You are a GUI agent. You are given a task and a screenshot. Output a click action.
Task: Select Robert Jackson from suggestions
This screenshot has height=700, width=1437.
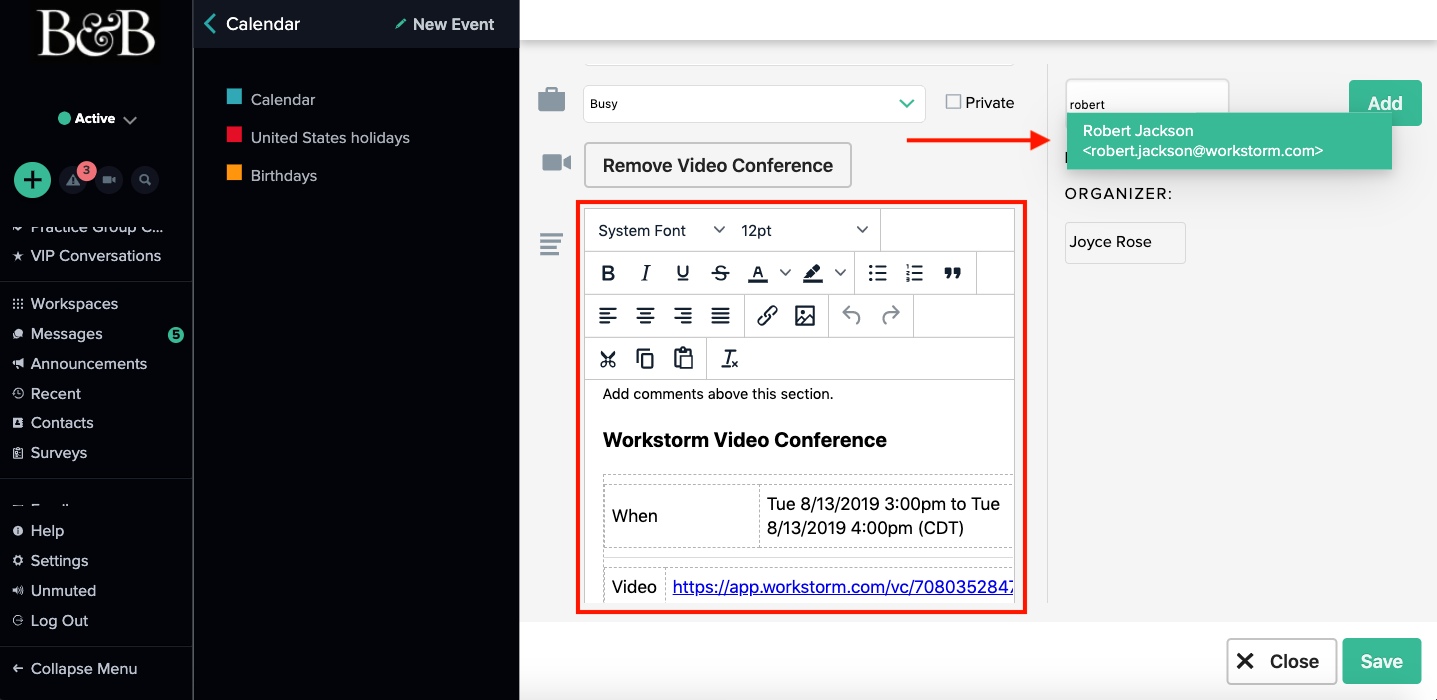click(x=1229, y=141)
